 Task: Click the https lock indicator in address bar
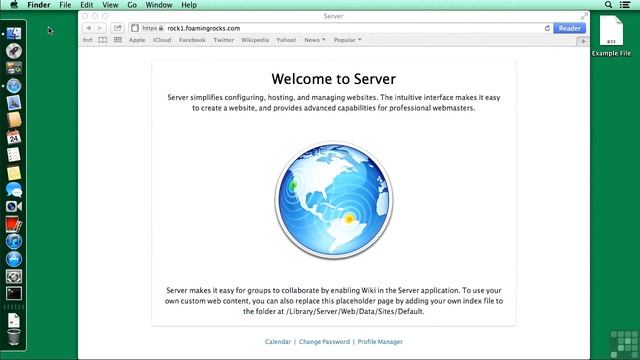pos(153,28)
